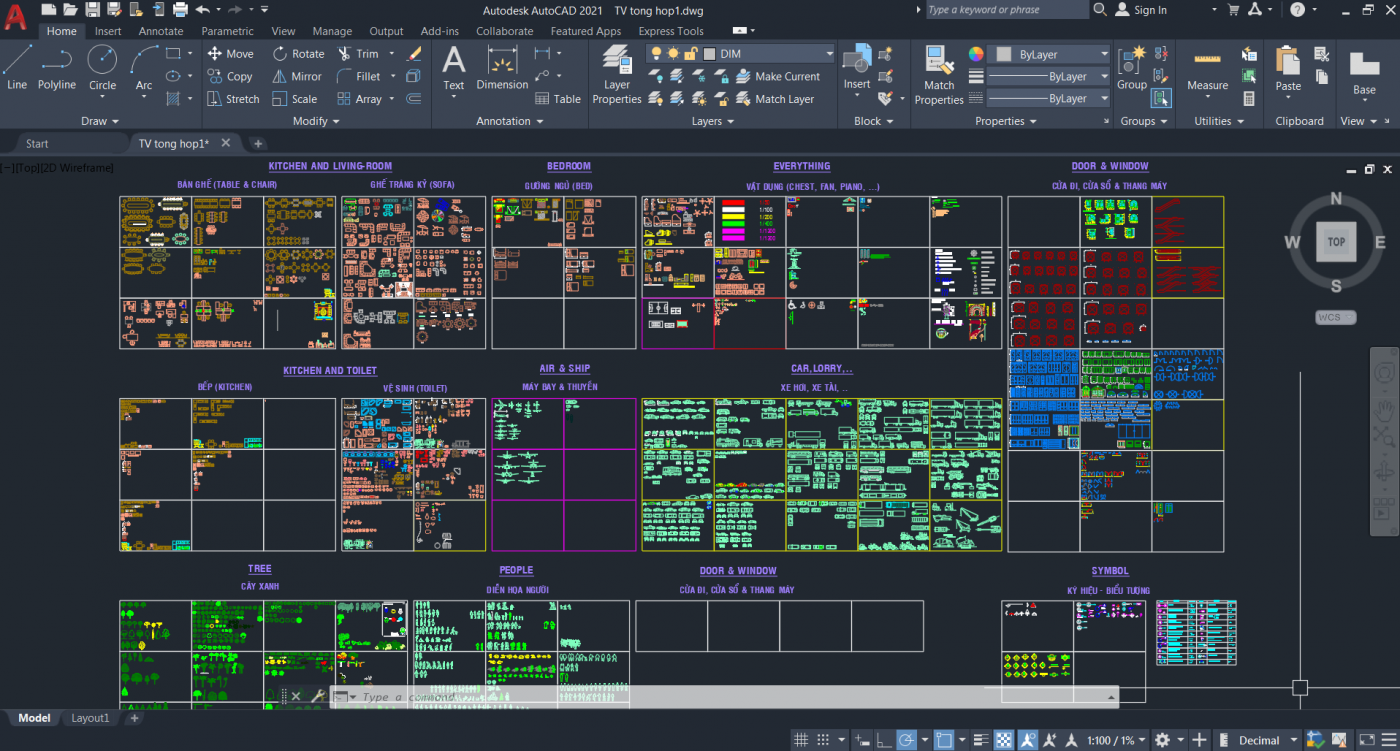Open Quick Calculator in Utilities panel
This screenshot has height=751, width=1400.
pyautogui.click(x=1249, y=99)
